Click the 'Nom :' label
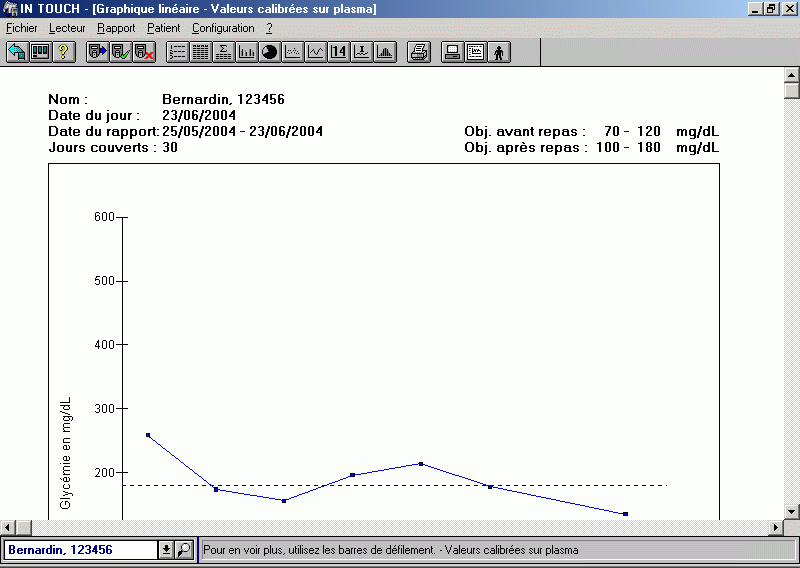 (68, 100)
